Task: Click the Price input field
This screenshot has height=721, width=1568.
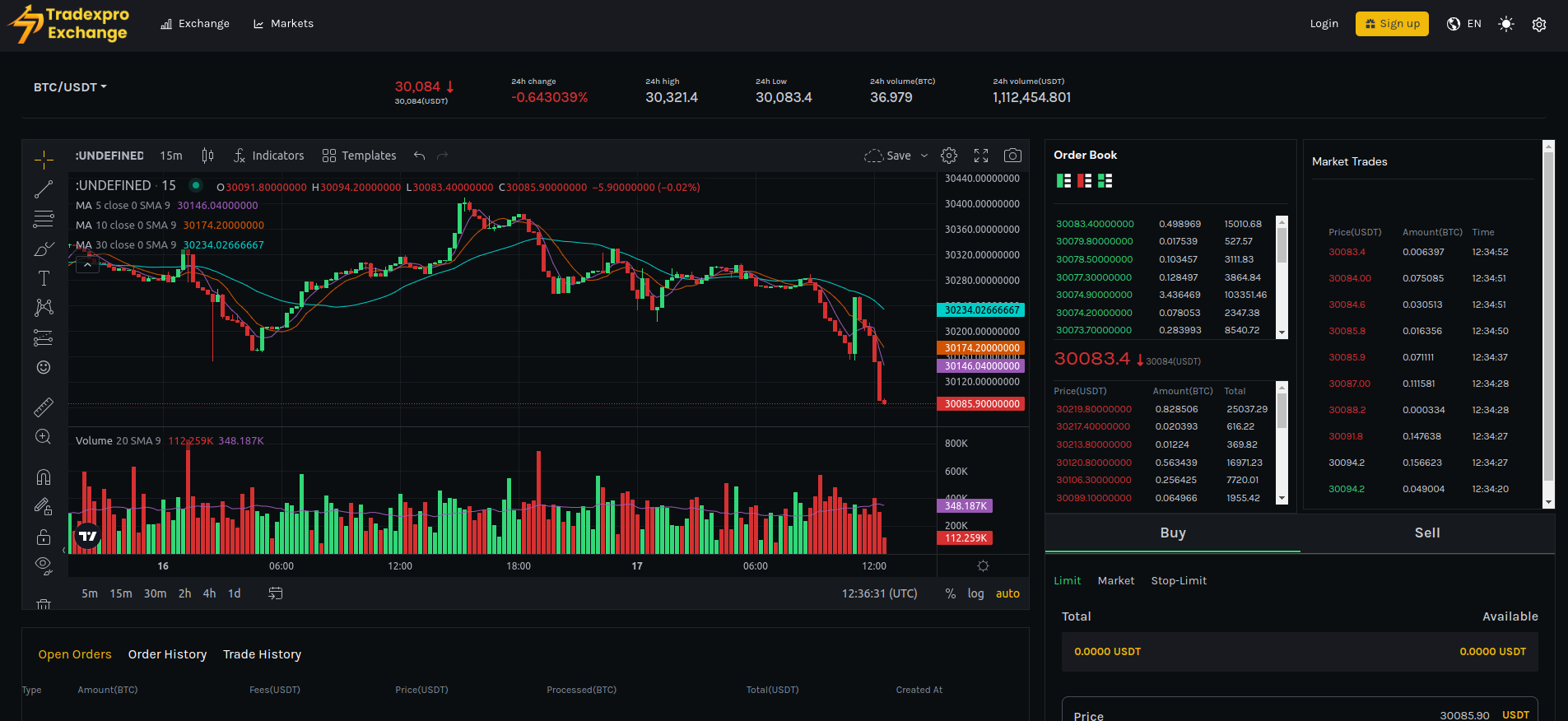Action: click(1251, 714)
